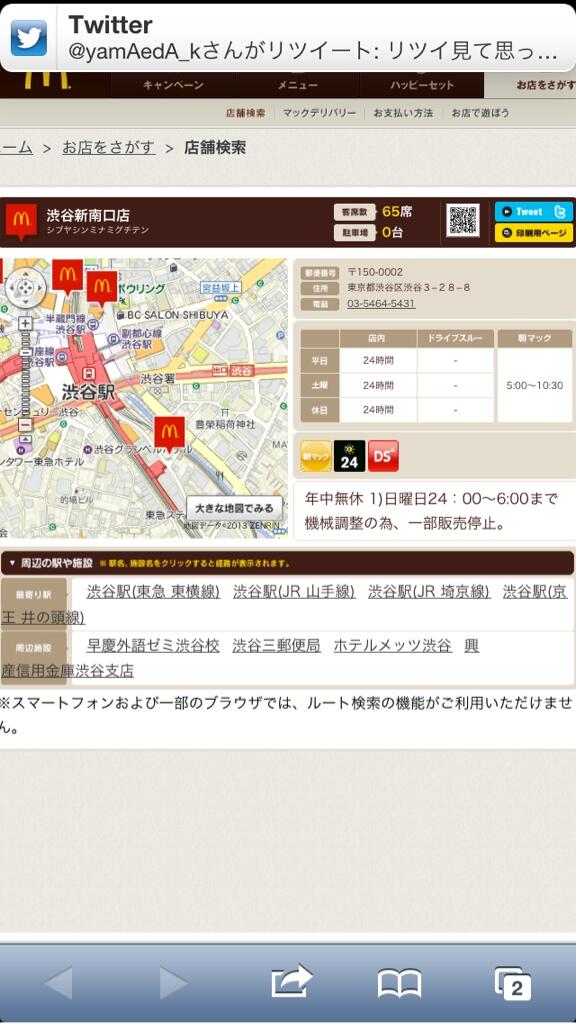
Task: Click the address 東京都渋谷区渋谷3-28-8
Action: click(408, 287)
